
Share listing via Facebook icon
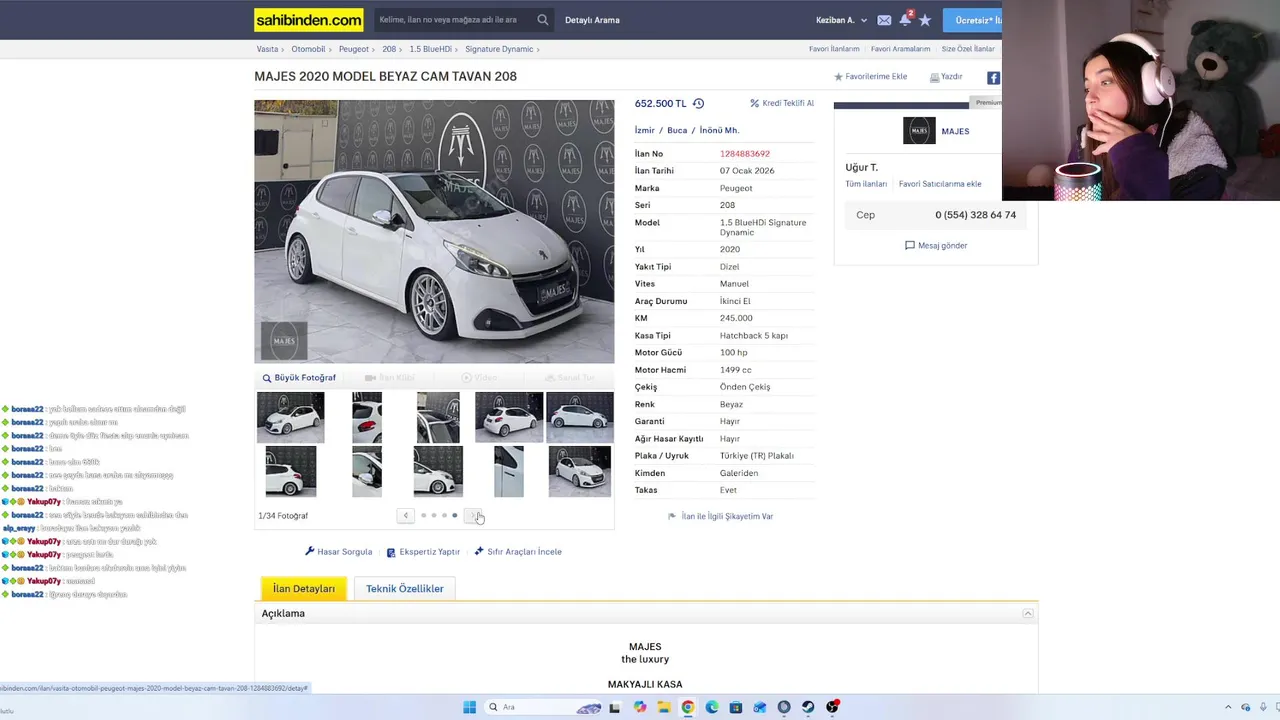(993, 78)
